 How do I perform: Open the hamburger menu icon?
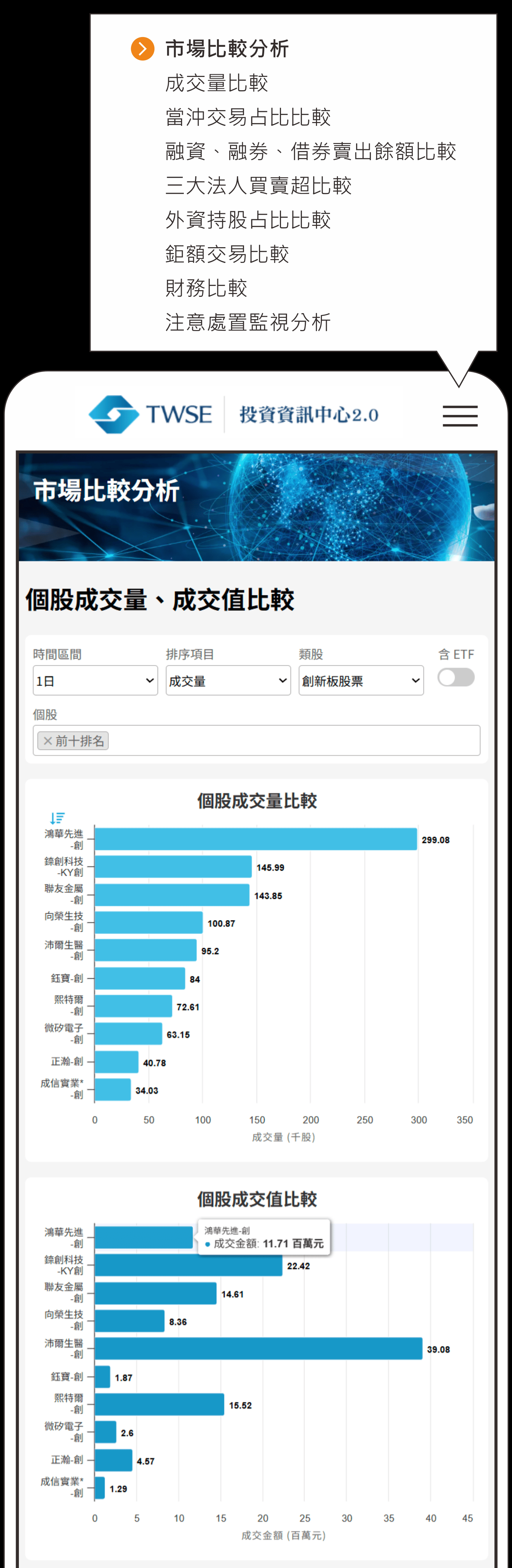(460, 416)
